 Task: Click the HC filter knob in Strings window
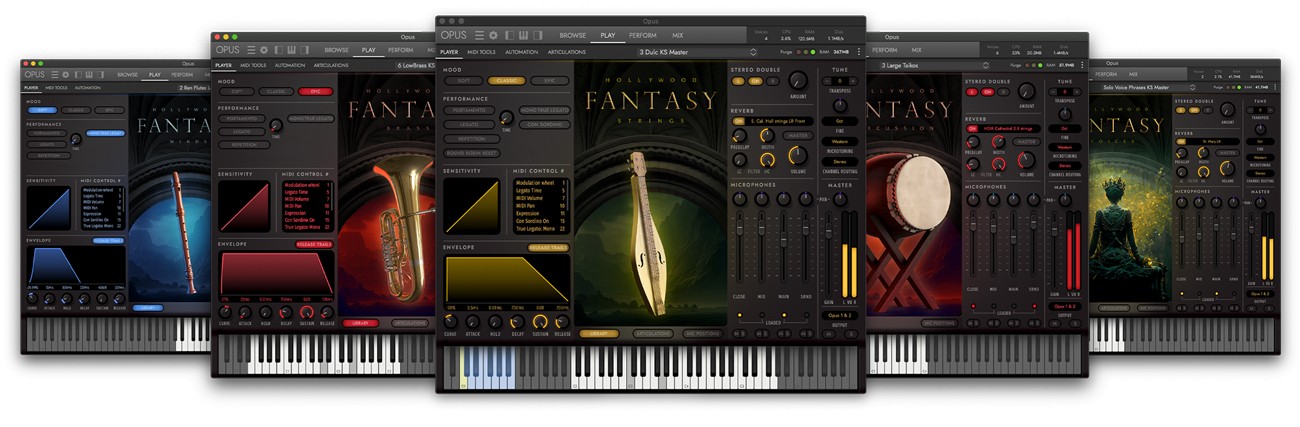pyautogui.click(x=767, y=160)
